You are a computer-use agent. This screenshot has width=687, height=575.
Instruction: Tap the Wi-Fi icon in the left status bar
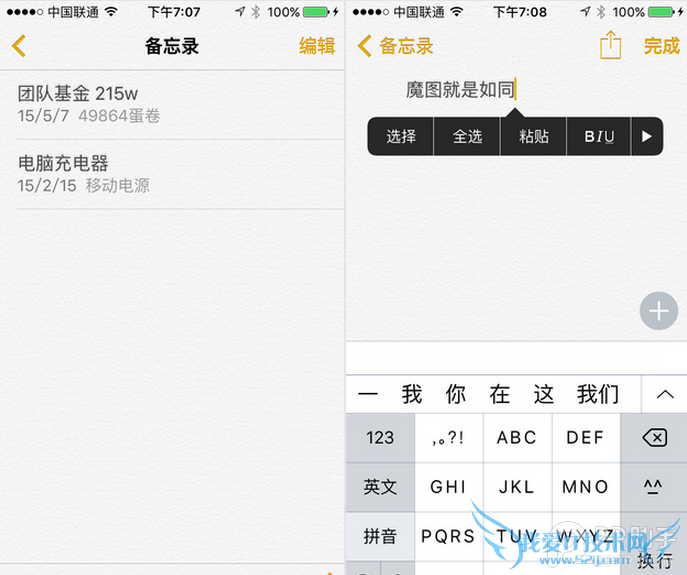click(111, 12)
